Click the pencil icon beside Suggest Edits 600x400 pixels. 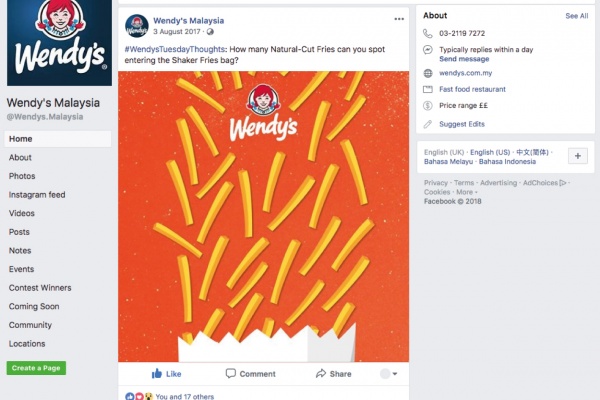(x=428, y=124)
